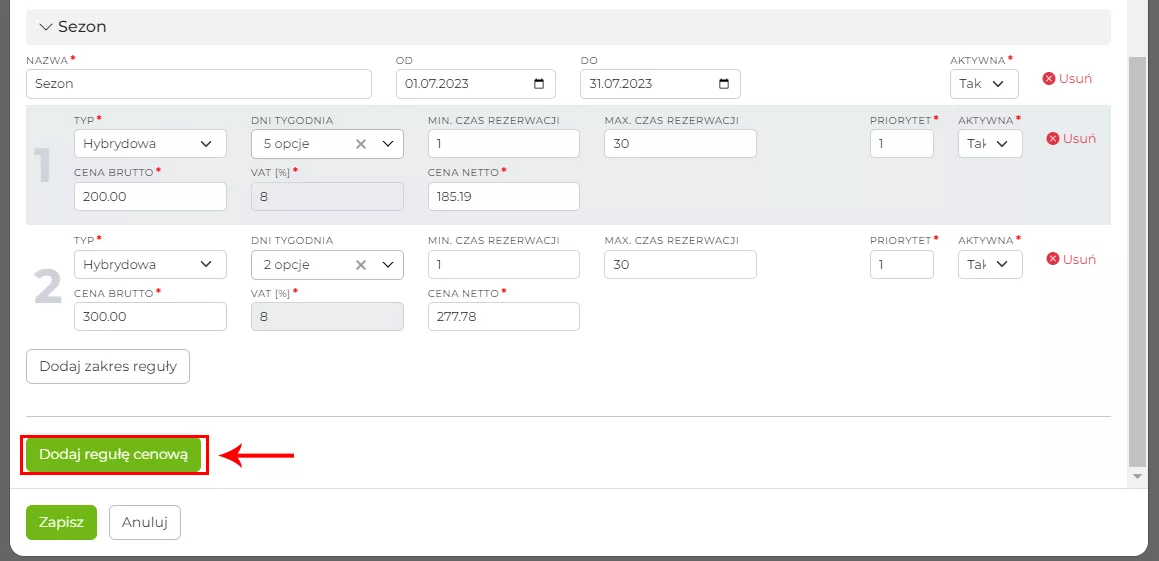Viewport: 1159px width, 561px height.
Task: Collapse the Sezon section header
Action: 46,27
